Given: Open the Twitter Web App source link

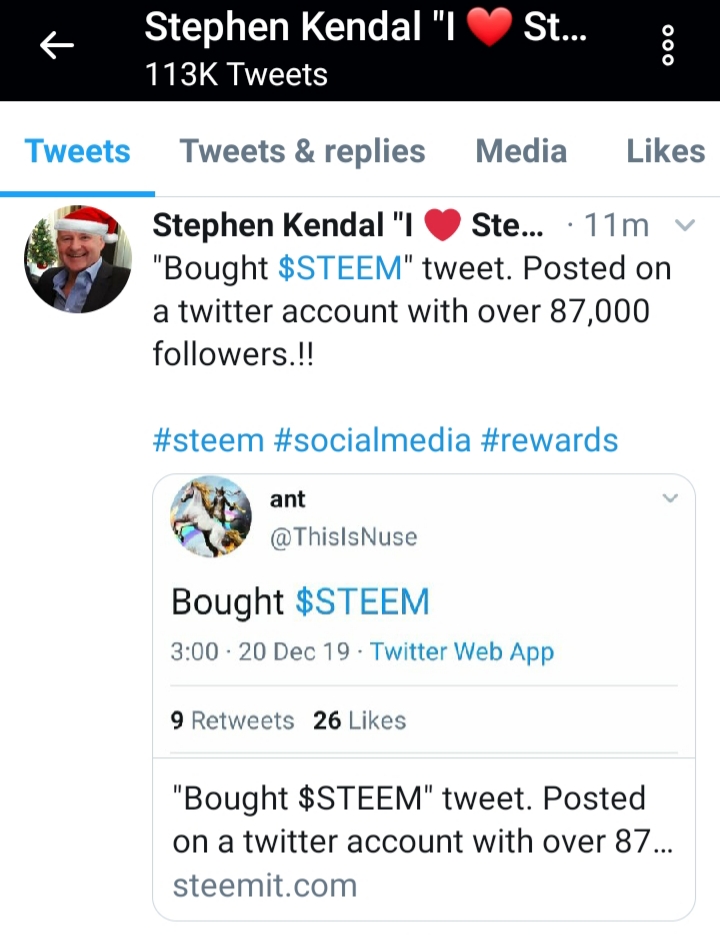Looking at the screenshot, I should click(462, 652).
